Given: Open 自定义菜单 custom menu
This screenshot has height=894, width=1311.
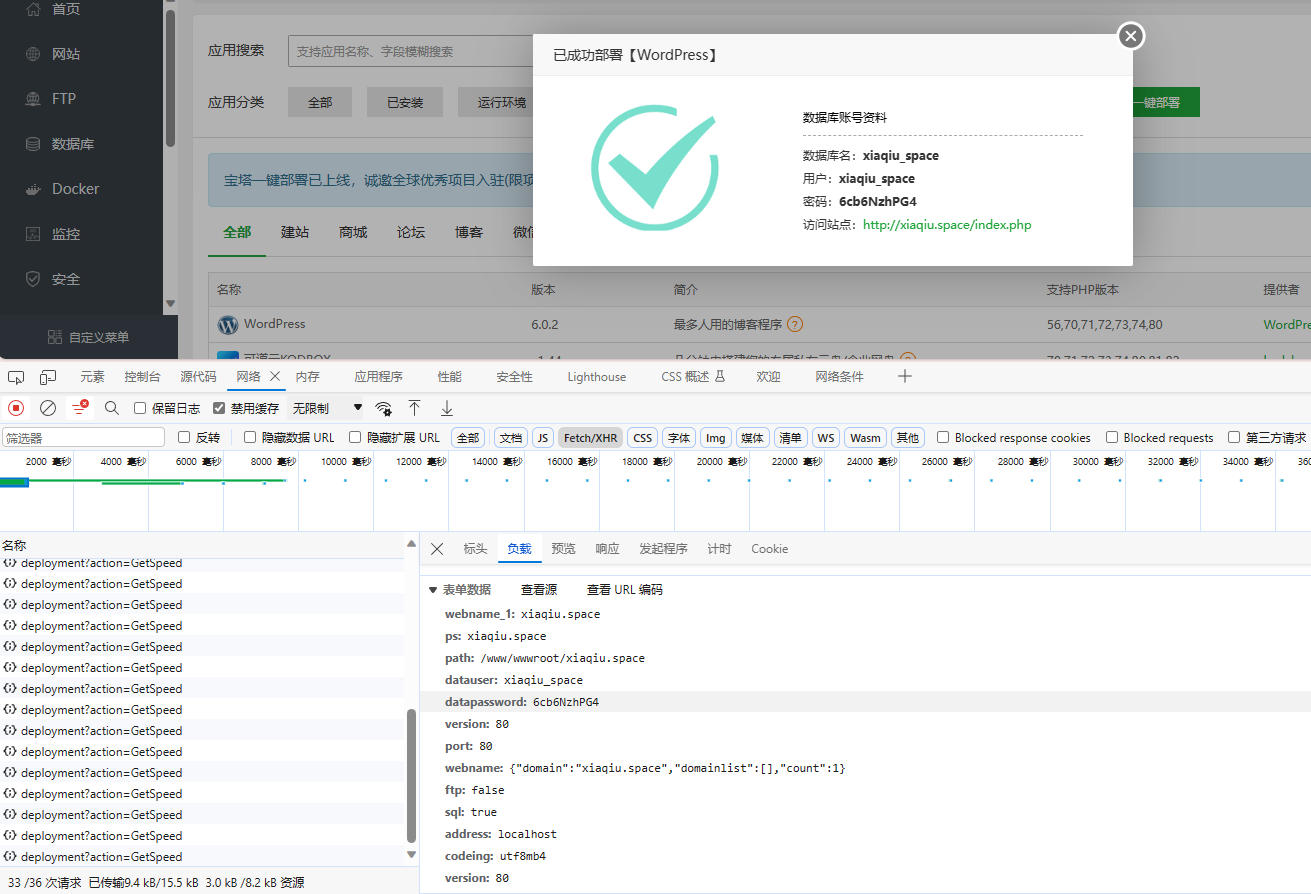Looking at the screenshot, I should click(x=89, y=337).
